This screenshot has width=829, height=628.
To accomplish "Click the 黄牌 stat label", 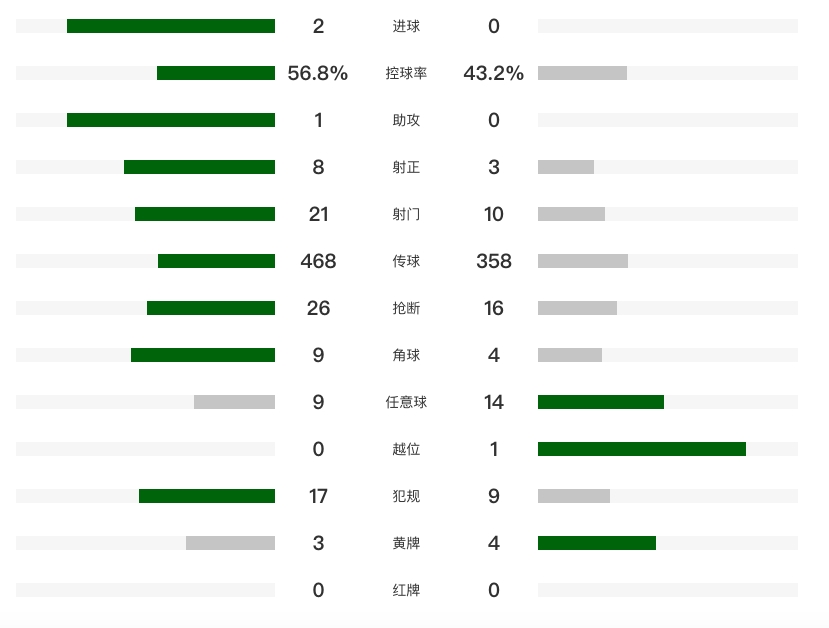I will pyautogui.click(x=406, y=543).
